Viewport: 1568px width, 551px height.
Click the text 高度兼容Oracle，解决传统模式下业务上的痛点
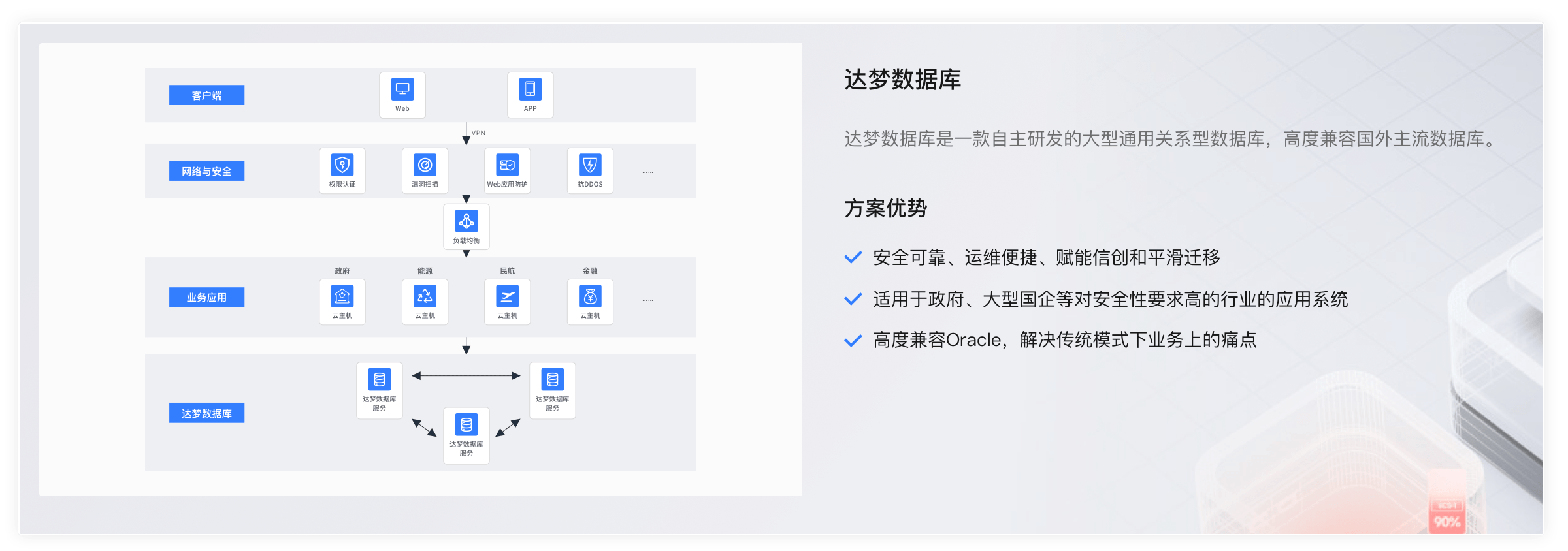click(1065, 340)
